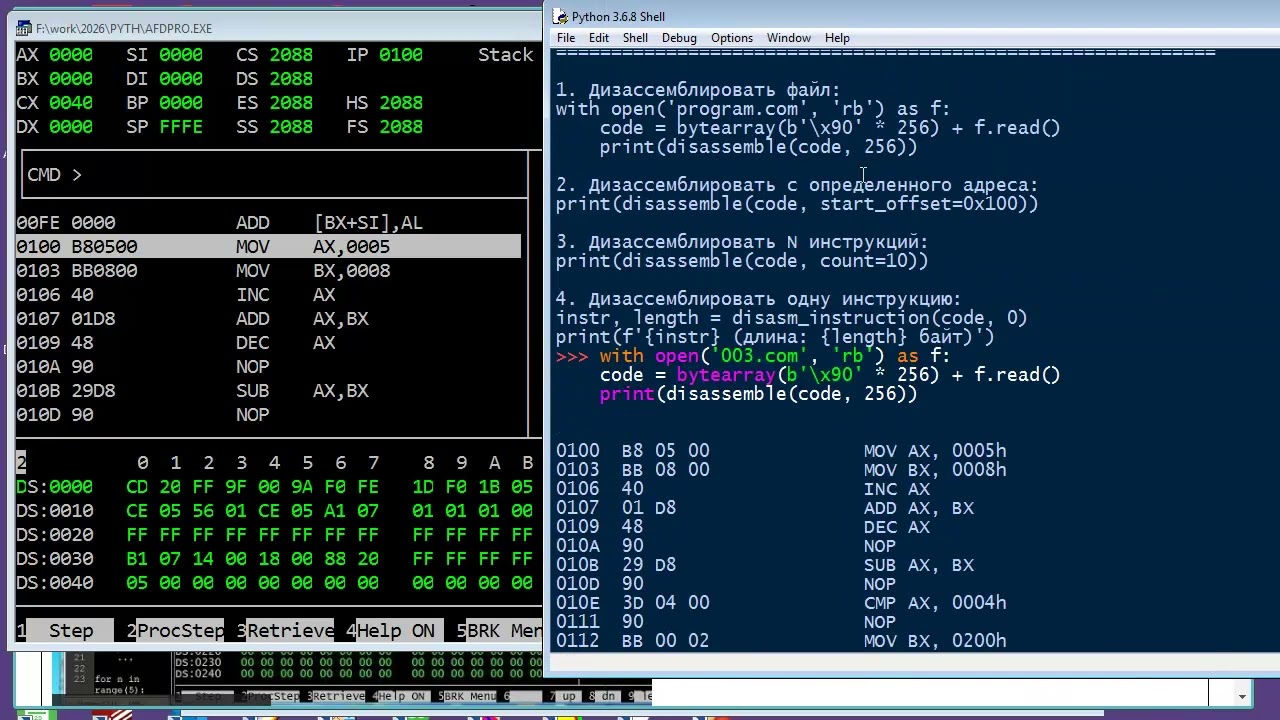Screen dimensions: 1280x720
Task: Select the IP register value 0100
Action: coord(401,55)
